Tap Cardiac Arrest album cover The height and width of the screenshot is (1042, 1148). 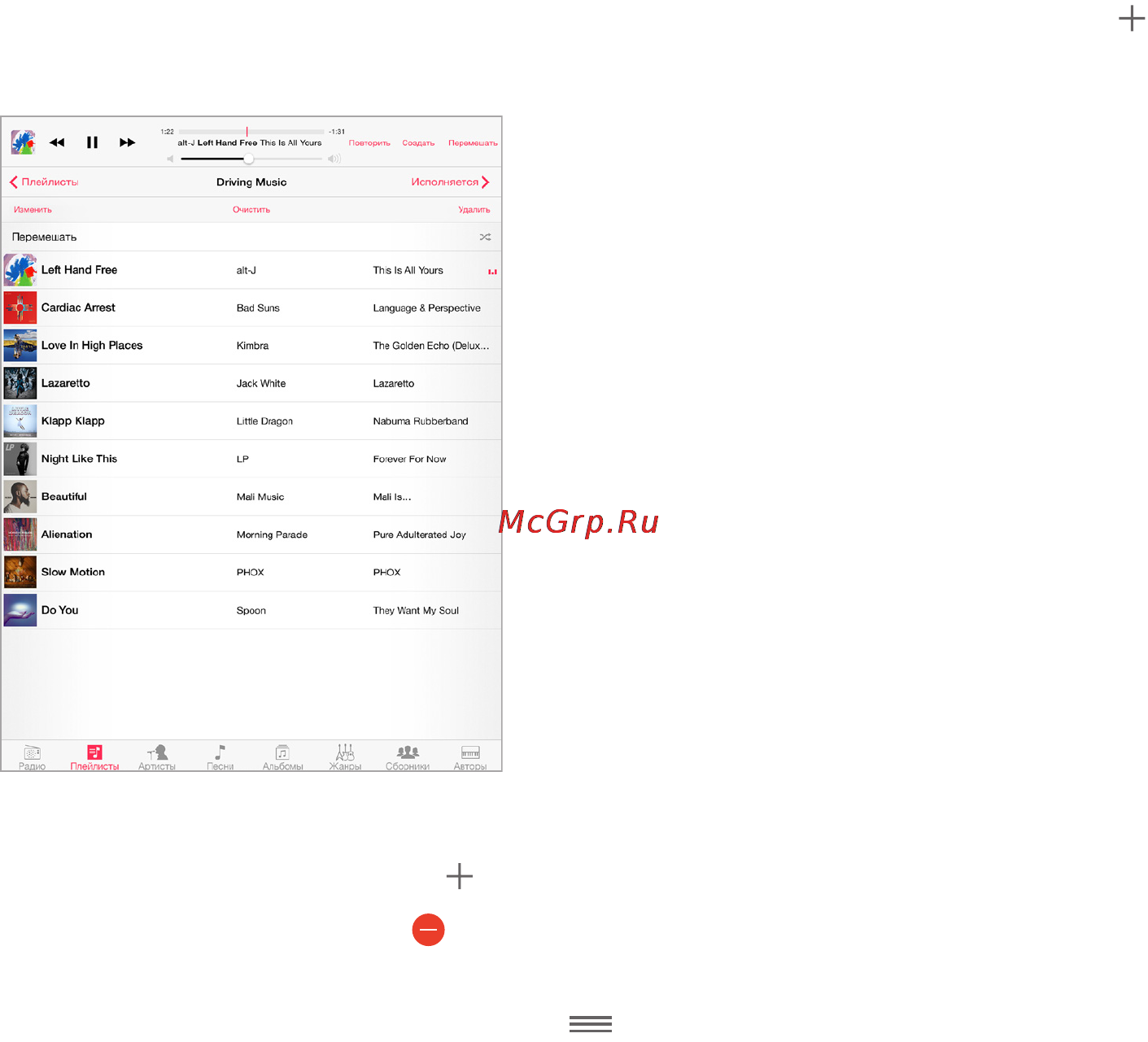click(20, 307)
